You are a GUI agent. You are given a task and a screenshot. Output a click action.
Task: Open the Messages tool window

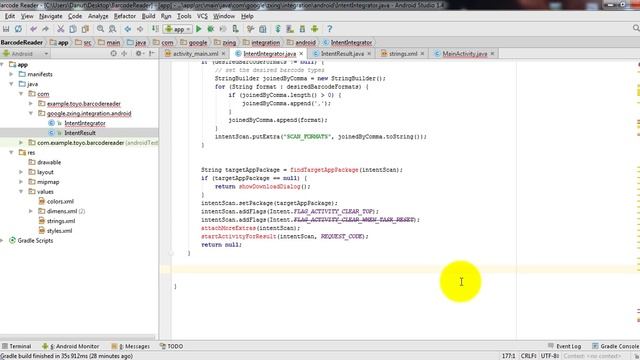[131, 346]
